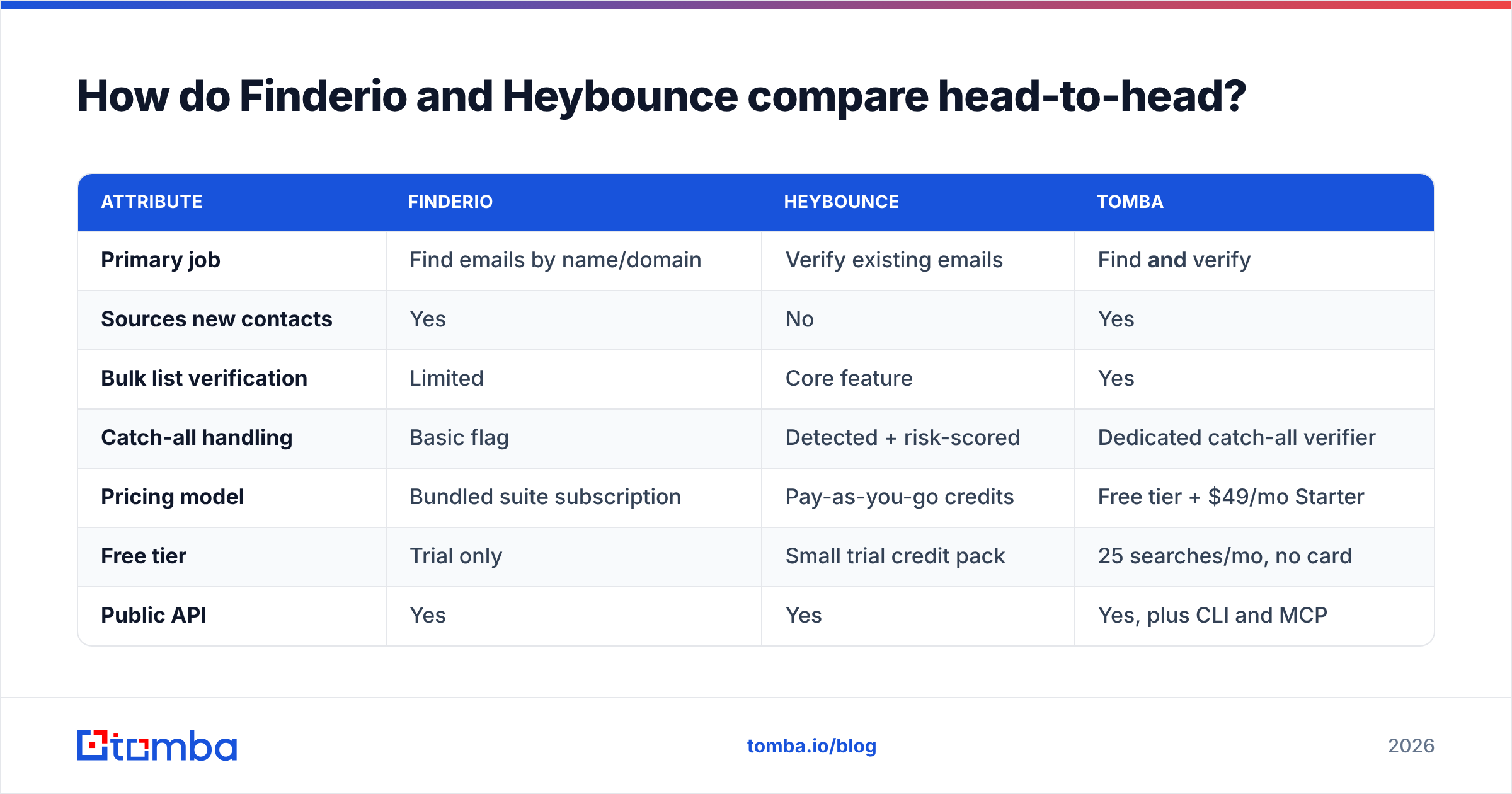The image size is (1512, 794).
Task: Click Finderio's 'Yes' in Sources new contacts row
Action: click(428, 319)
